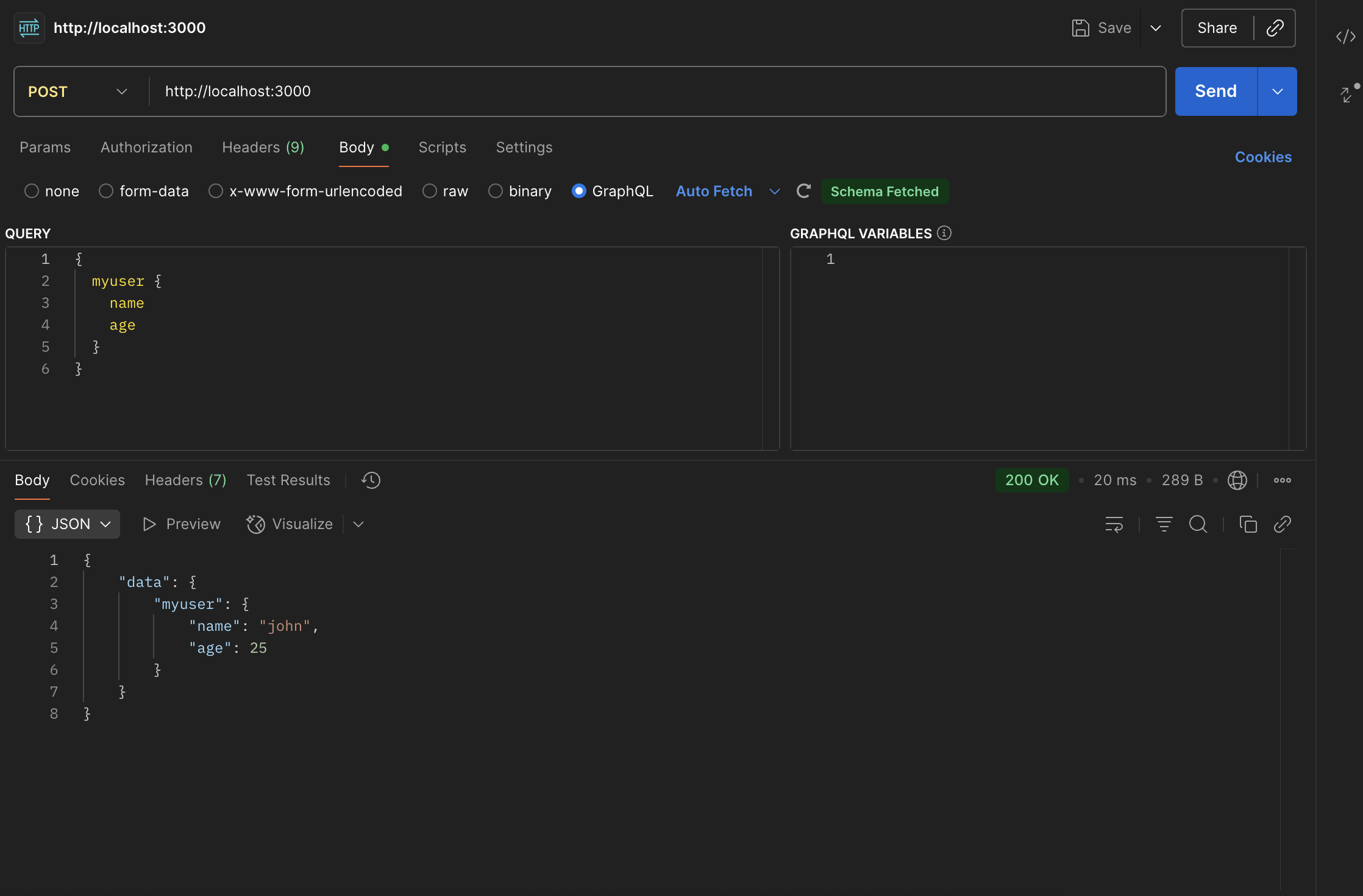Select binary body type
This screenshot has width=1363, height=896.
click(496, 191)
